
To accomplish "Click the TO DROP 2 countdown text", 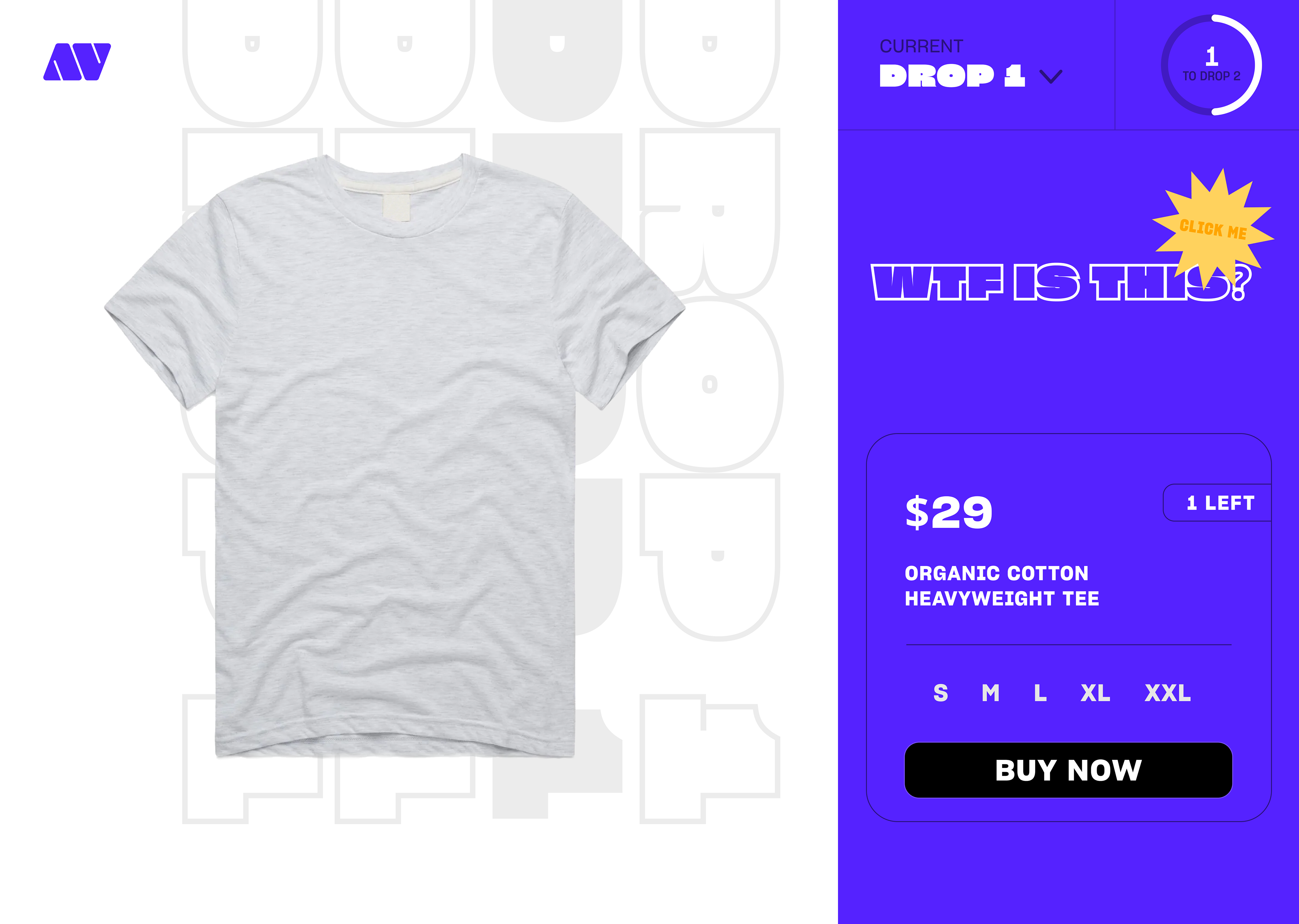I will (x=1211, y=76).
